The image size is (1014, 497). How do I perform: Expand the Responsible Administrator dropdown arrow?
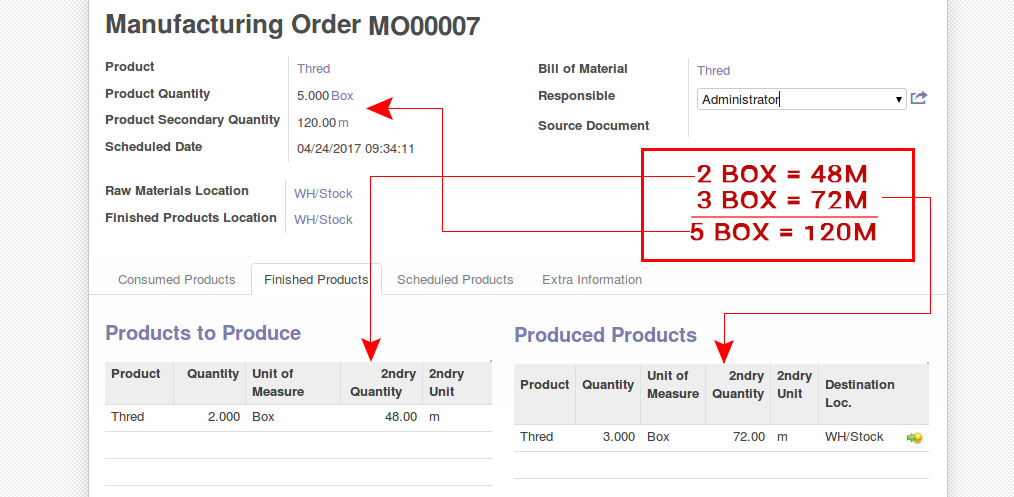[898, 100]
